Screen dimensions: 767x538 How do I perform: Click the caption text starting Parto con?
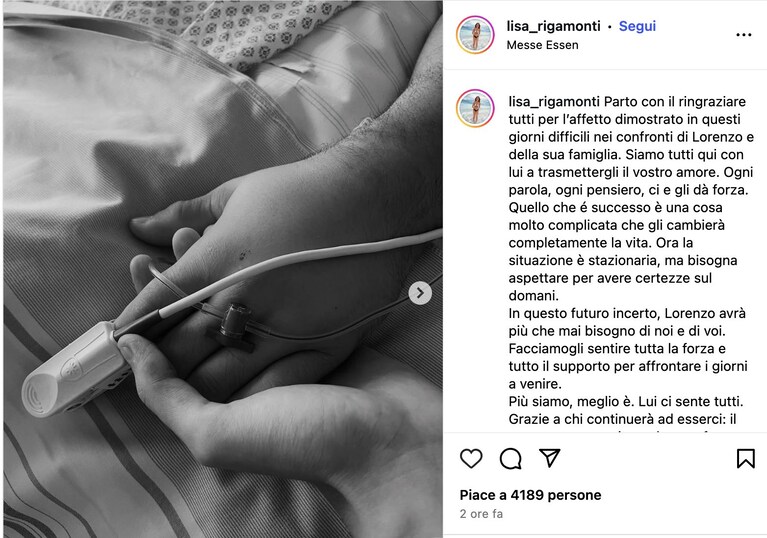tap(631, 198)
